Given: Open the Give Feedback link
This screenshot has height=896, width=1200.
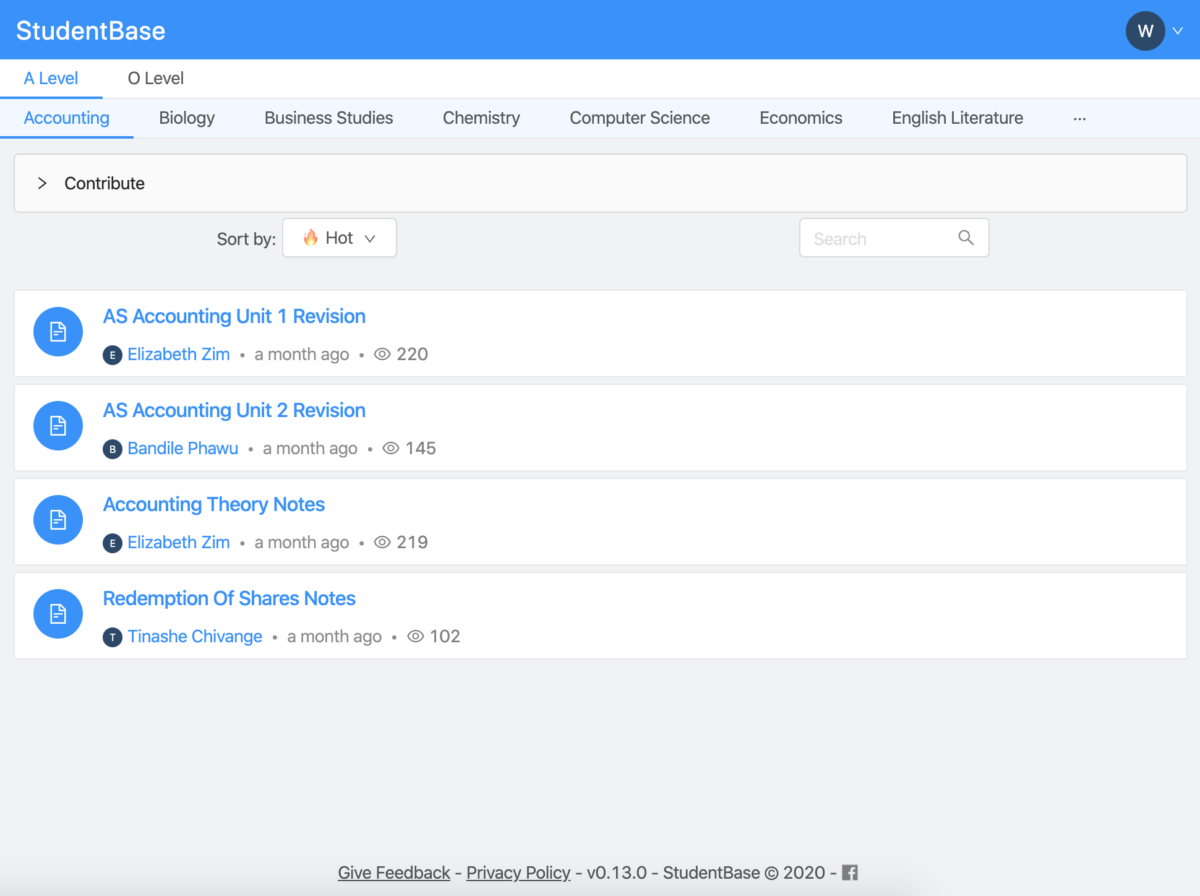Looking at the screenshot, I should pos(394,873).
